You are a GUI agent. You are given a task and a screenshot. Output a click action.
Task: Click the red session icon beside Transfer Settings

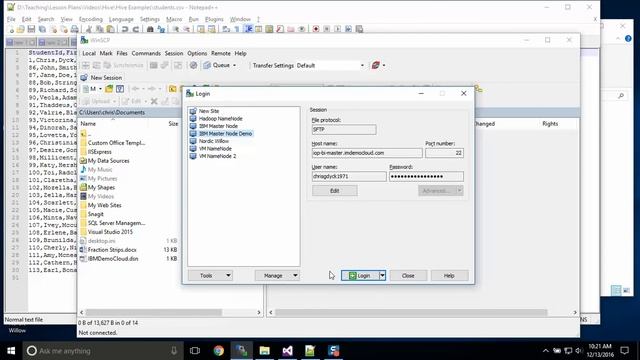pos(376,65)
